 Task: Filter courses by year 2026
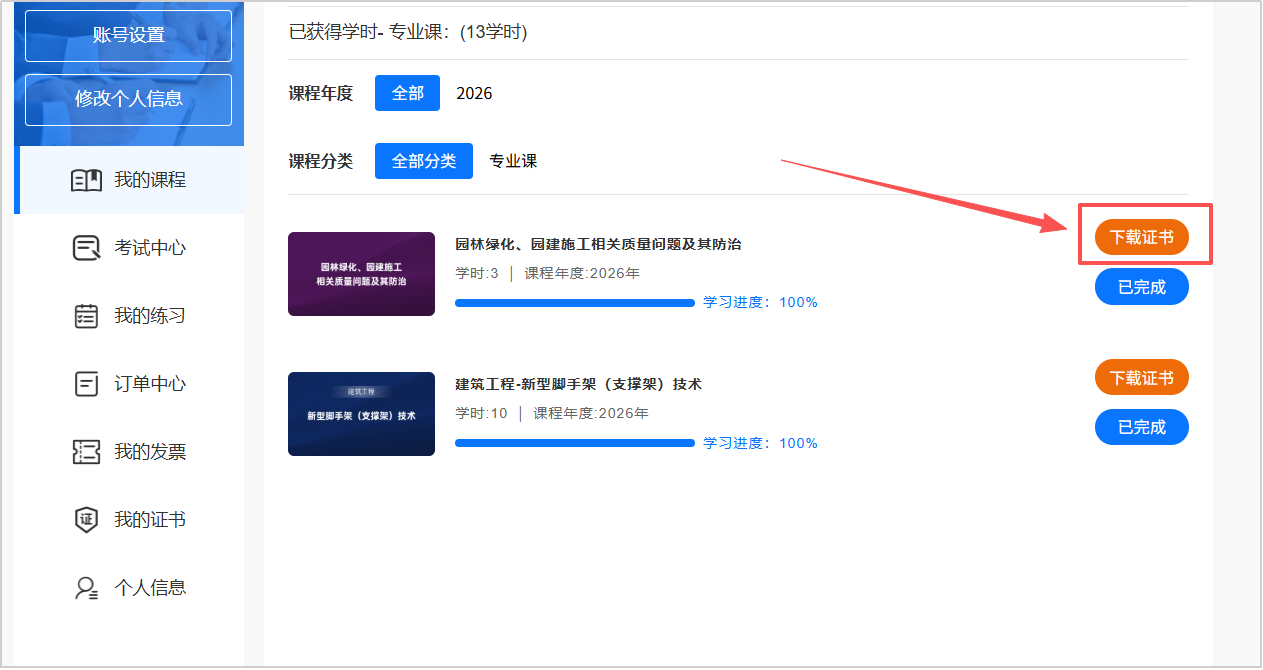click(474, 93)
